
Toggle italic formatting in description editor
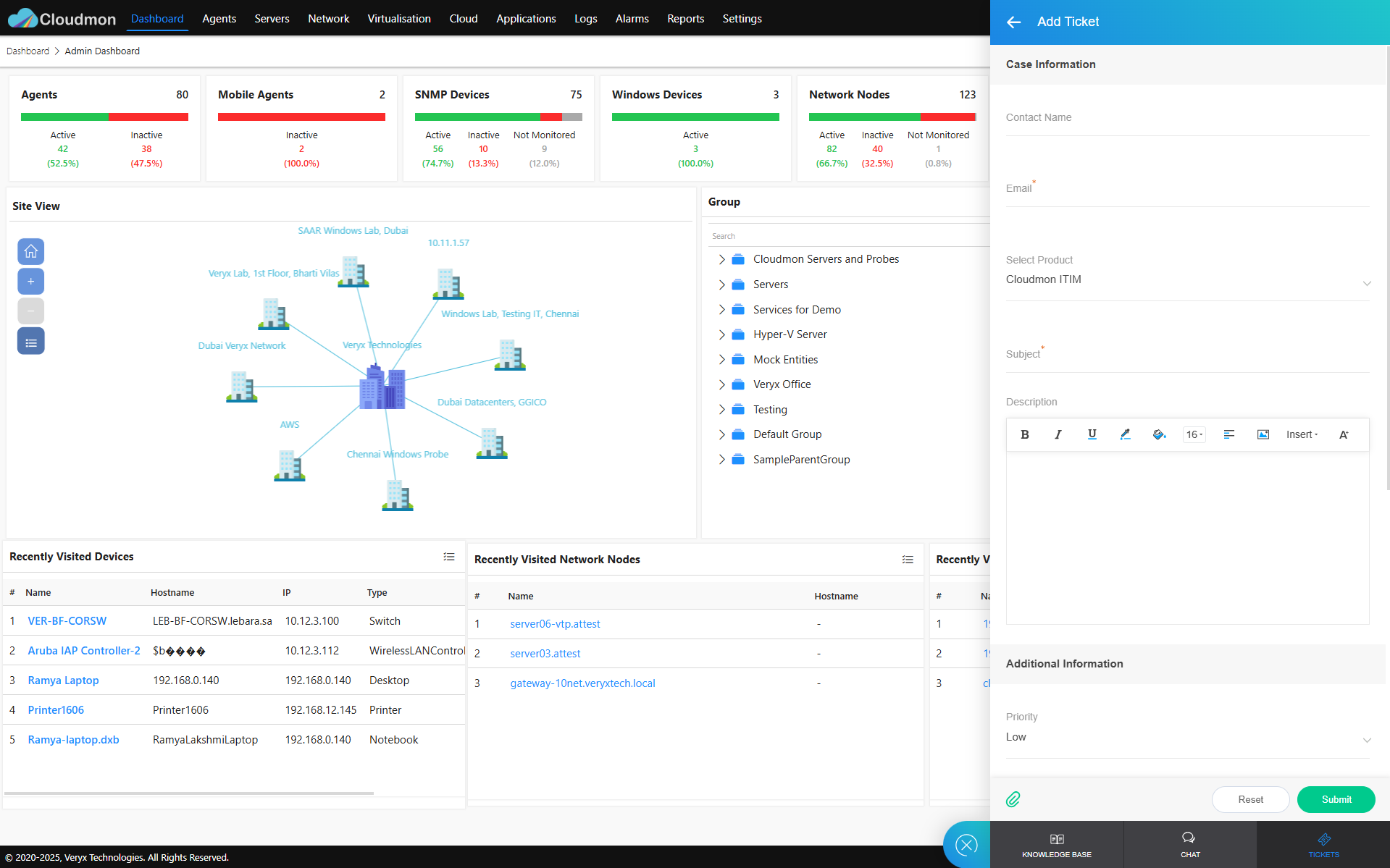pos(1058,434)
